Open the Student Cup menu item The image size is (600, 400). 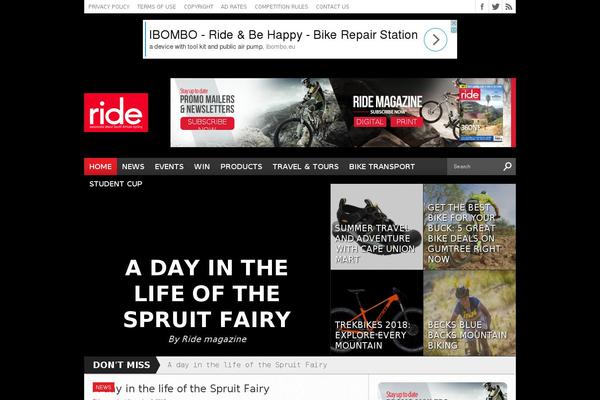click(x=116, y=184)
